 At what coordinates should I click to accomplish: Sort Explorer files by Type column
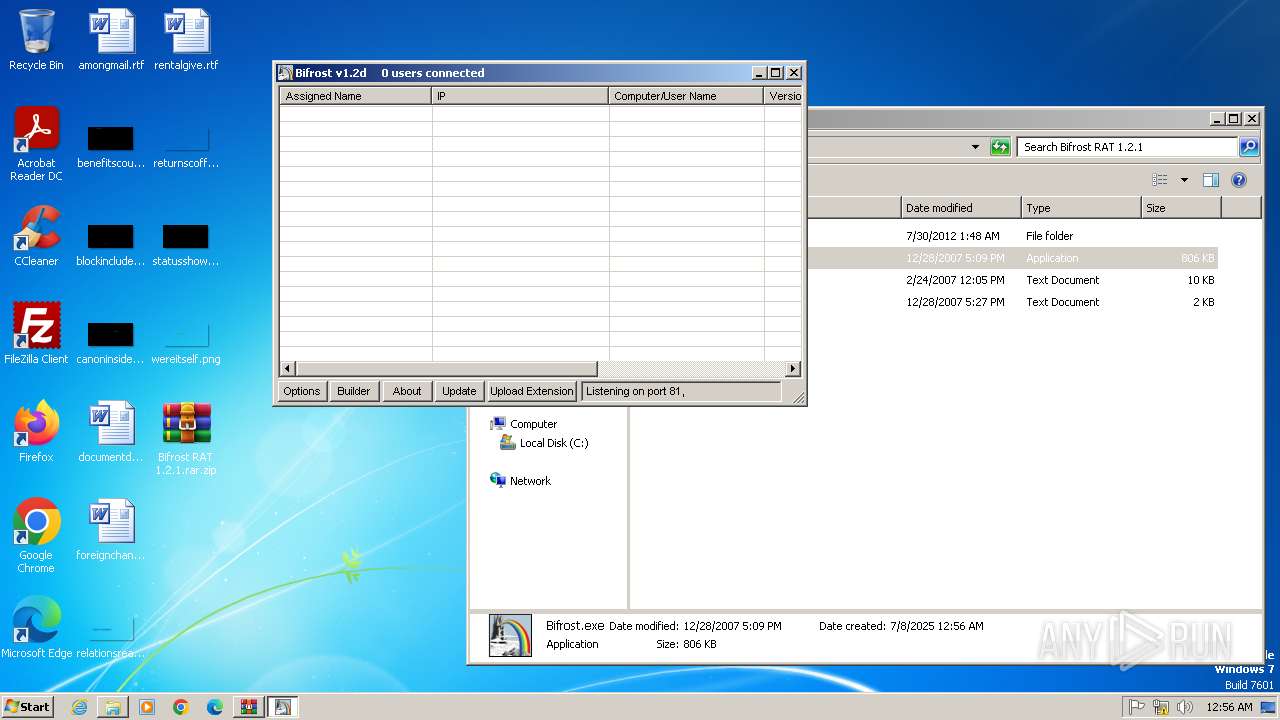point(1081,208)
